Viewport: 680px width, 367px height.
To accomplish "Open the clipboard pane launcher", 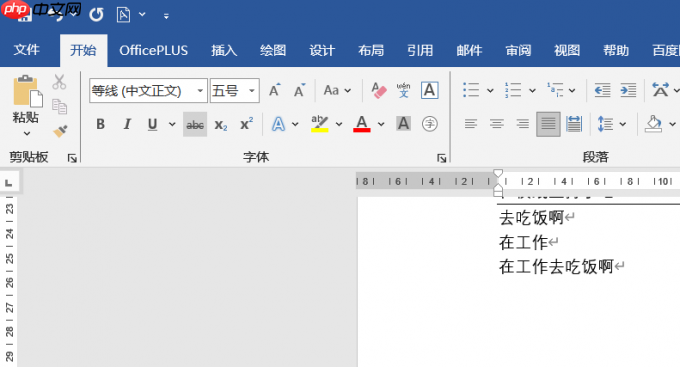I will tap(72, 158).
